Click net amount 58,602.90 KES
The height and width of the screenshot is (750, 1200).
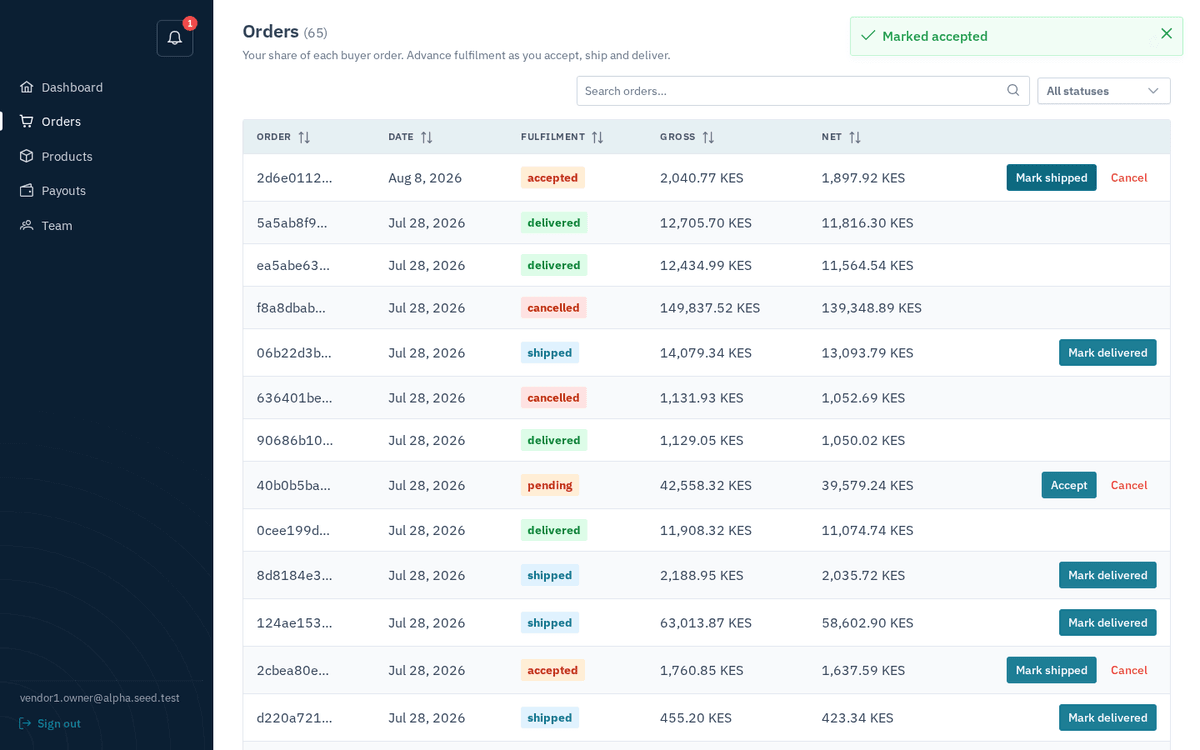pyautogui.click(x=868, y=622)
